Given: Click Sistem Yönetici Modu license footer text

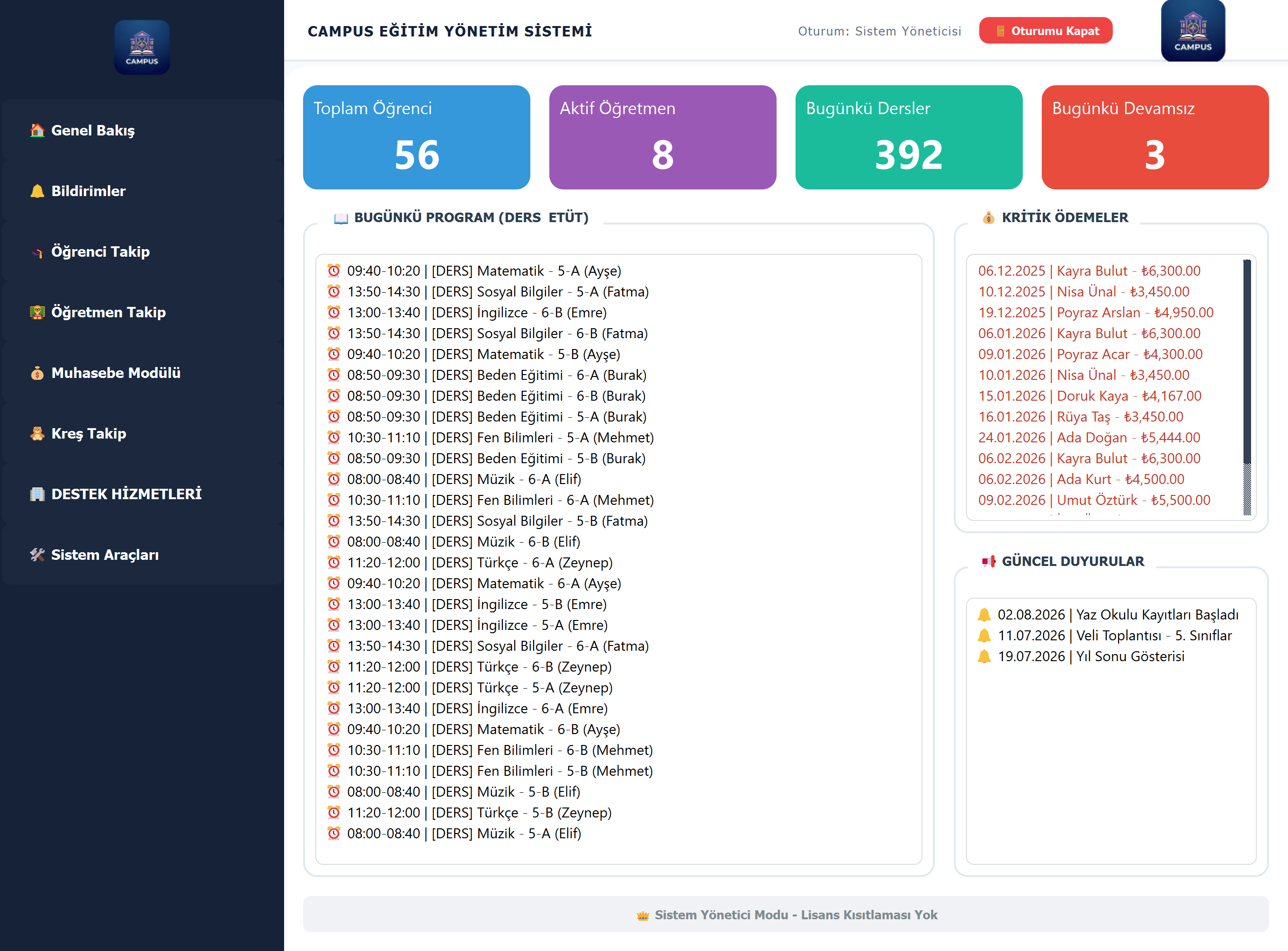Looking at the screenshot, I should (796, 915).
